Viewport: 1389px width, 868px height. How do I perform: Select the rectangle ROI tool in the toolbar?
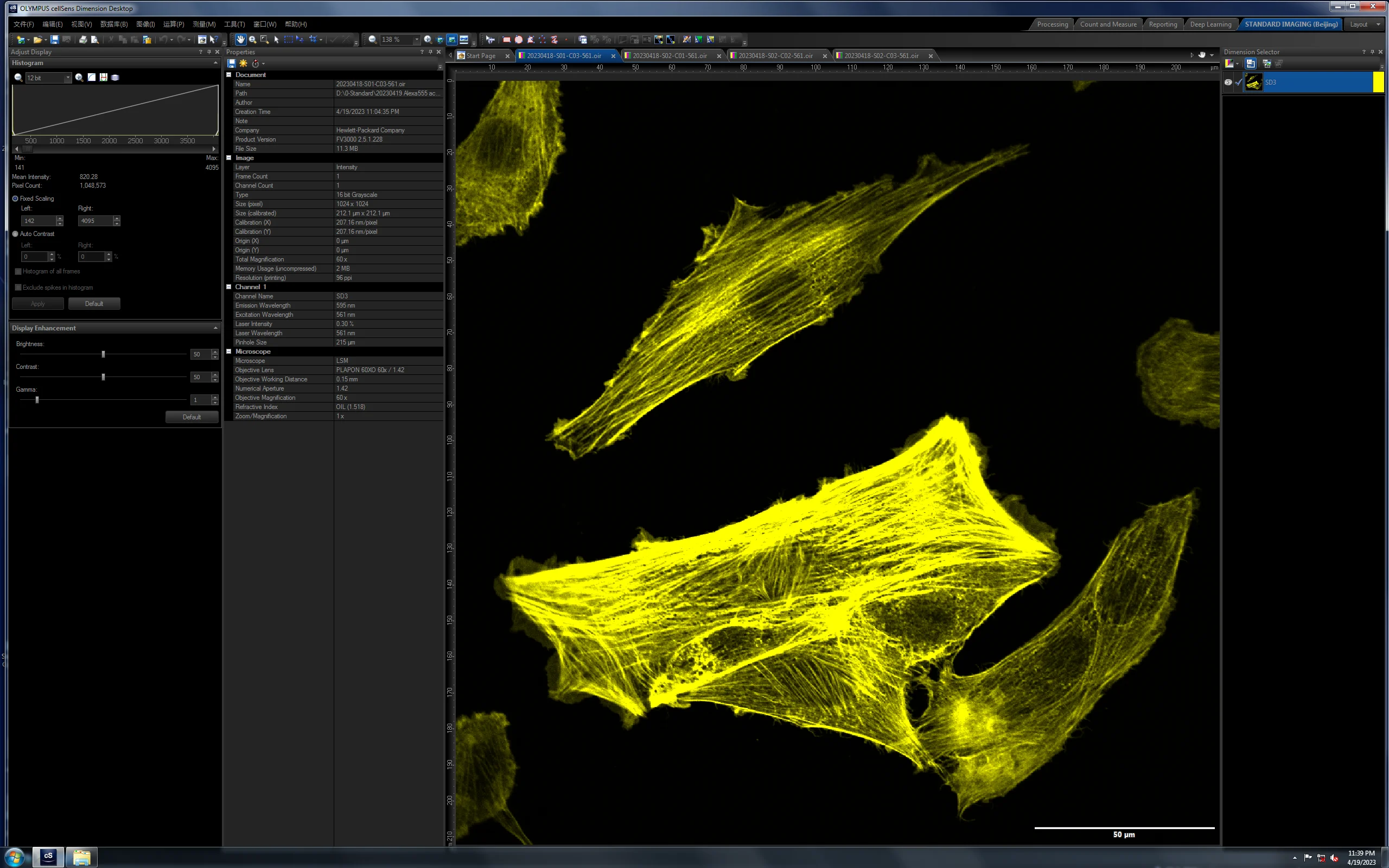tap(506, 40)
